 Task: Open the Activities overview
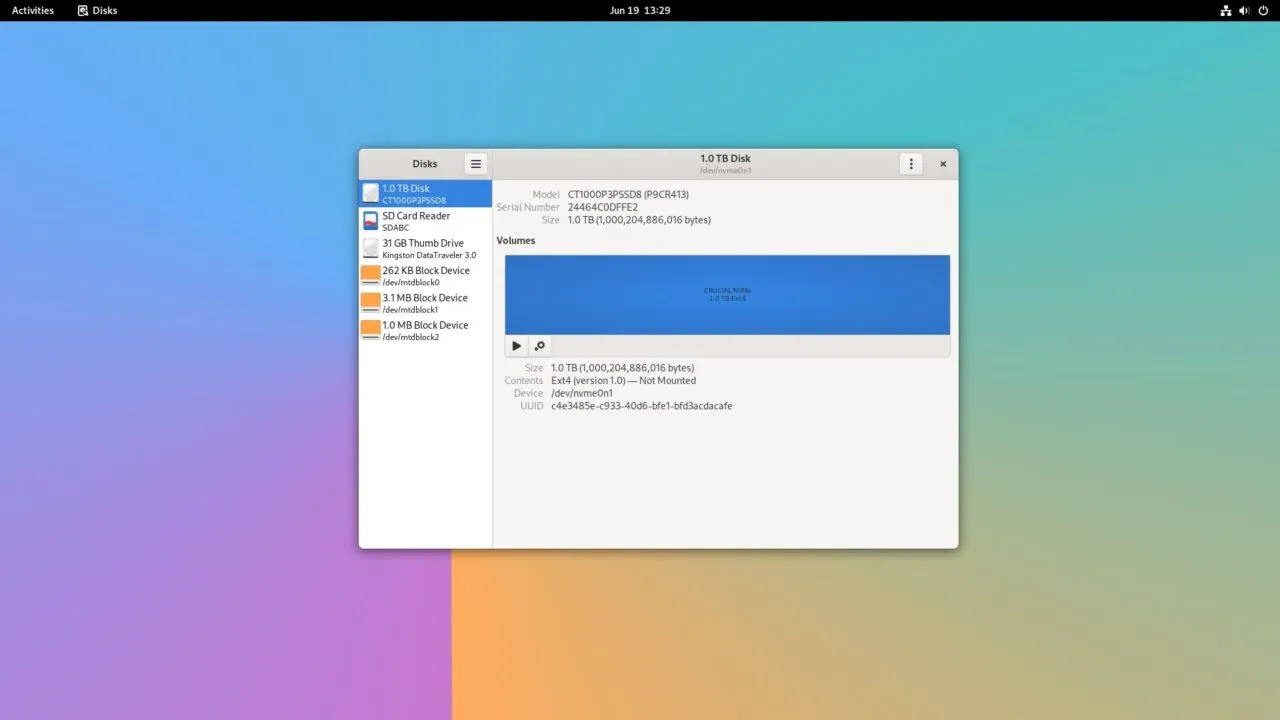33,10
